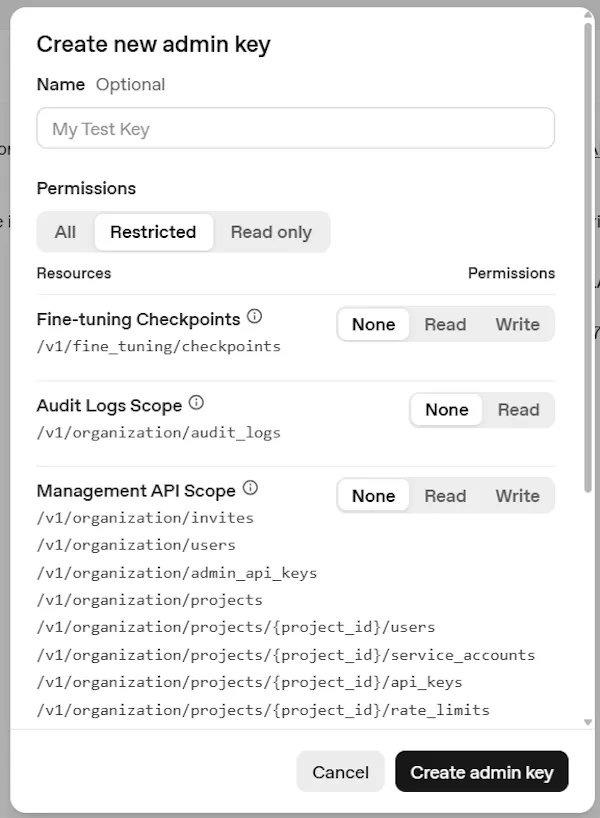600x818 pixels.
Task: Focus the My Test Key name field
Action: (x=295, y=128)
